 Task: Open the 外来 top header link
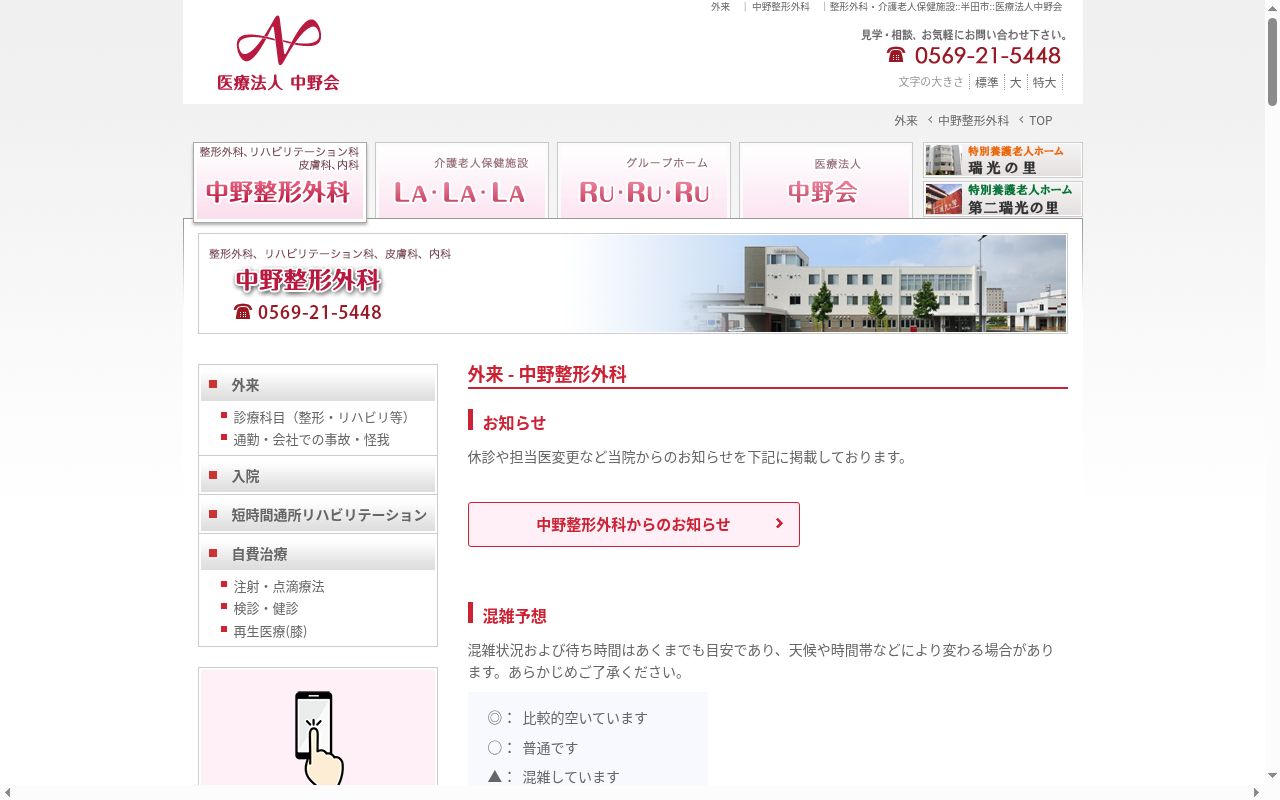point(720,7)
